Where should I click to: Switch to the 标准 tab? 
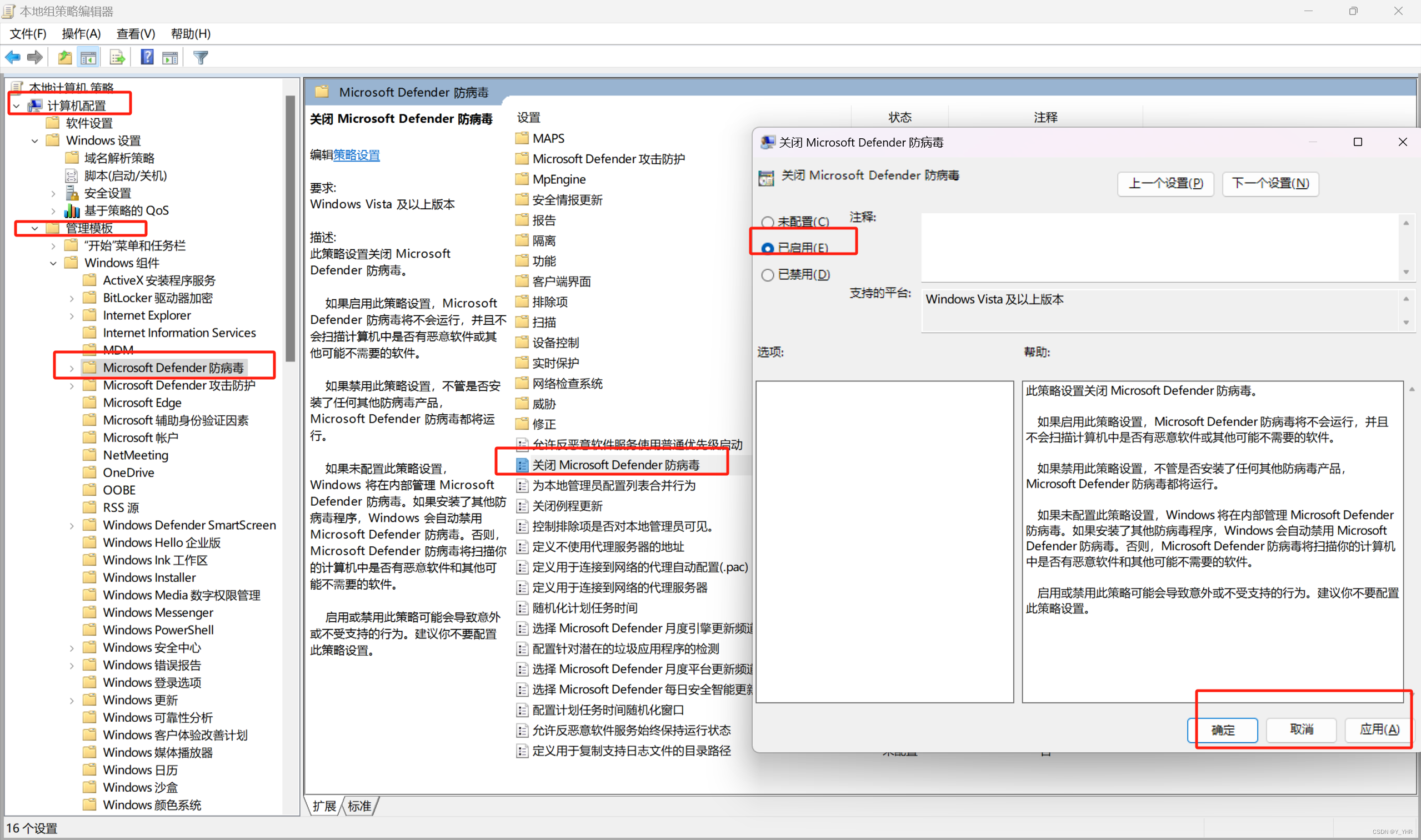359,806
